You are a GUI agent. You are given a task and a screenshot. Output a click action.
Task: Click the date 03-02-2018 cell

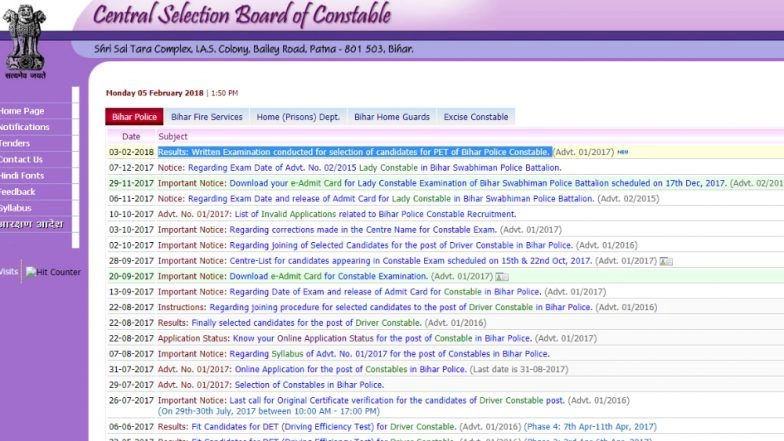131,152
